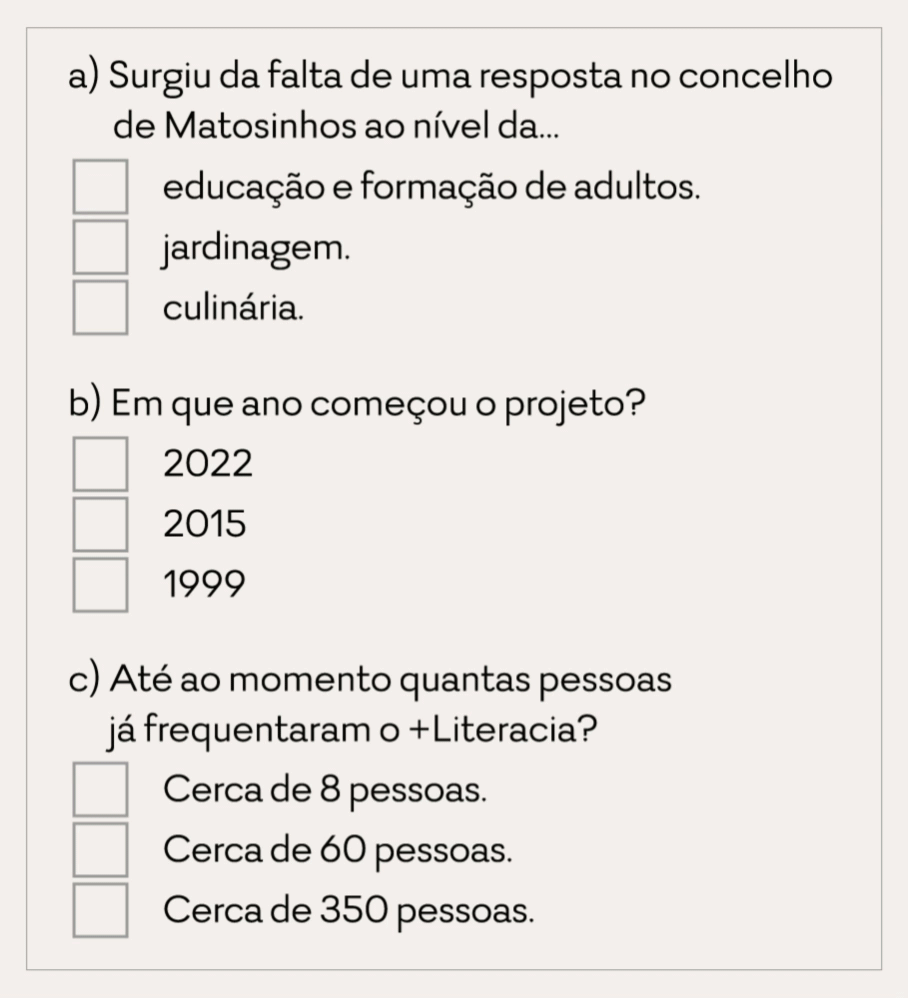Select the Cerca de 60 pessoas checkbox
The width and height of the screenshot is (908, 998).
(x=100, y=850)
